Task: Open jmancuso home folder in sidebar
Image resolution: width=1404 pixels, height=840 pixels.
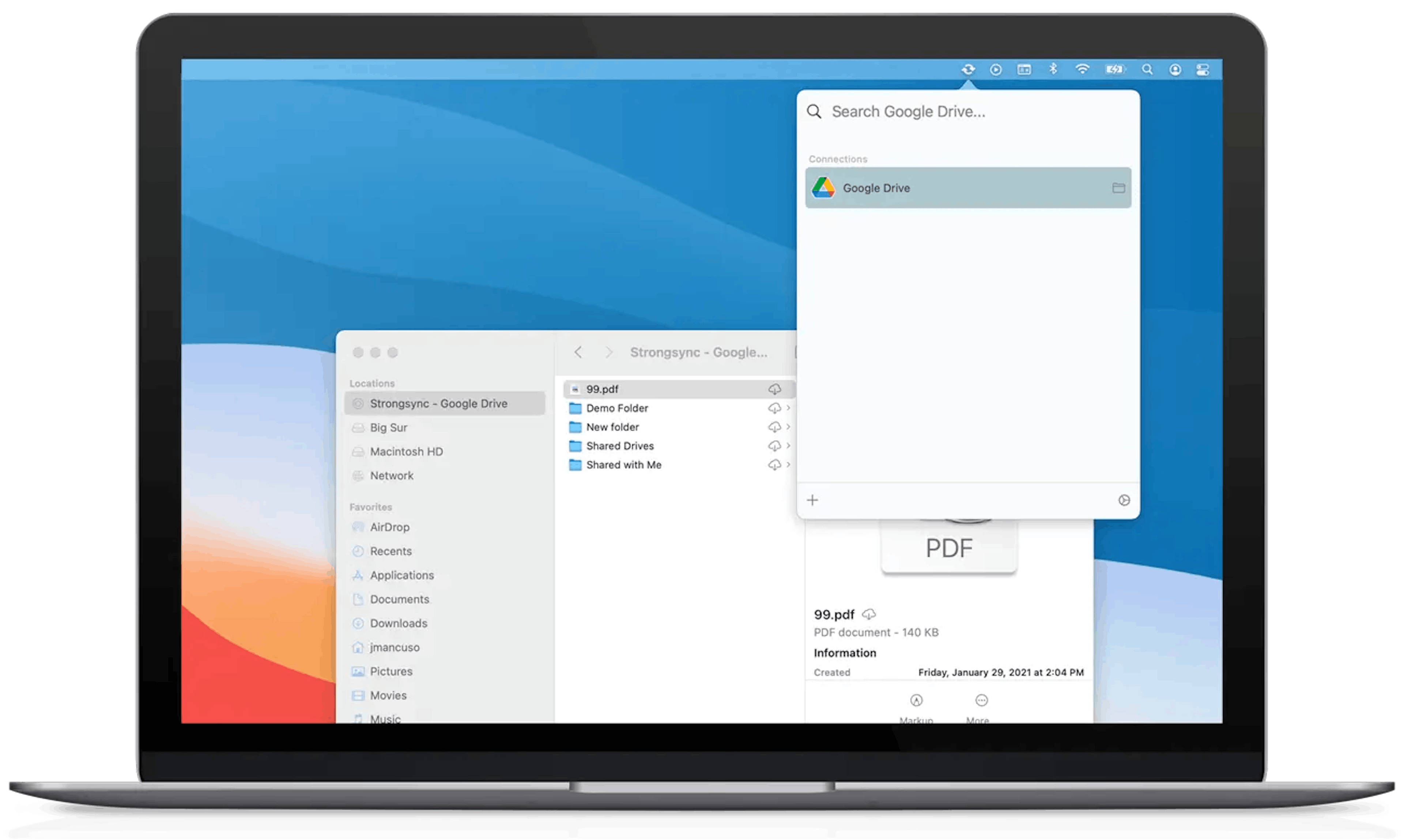Action: click(444, 647)
